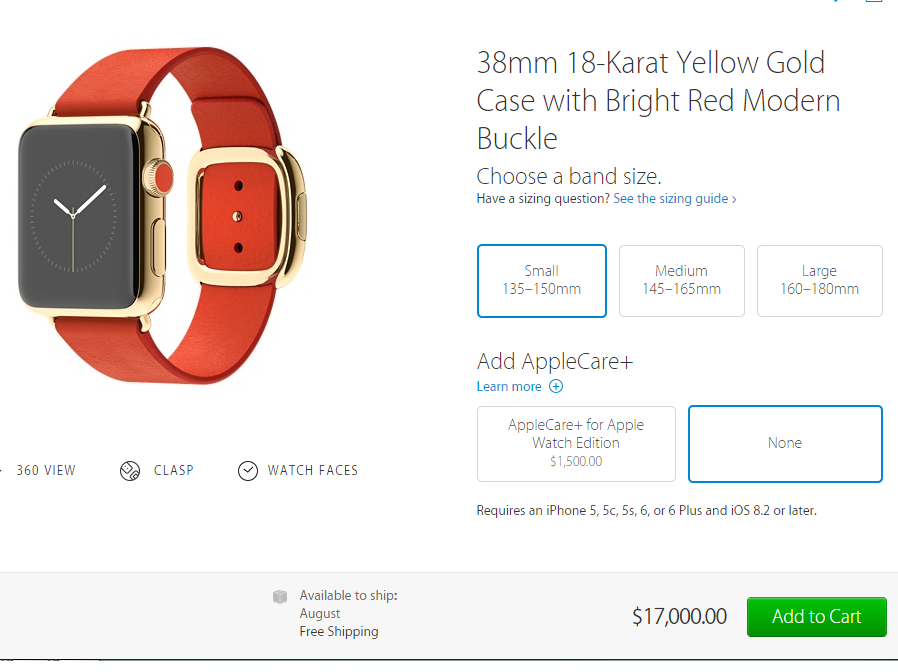Click the Add to Cart button
Screen dimensions: 898x672
pyautogui.click(x=817, y=617)
